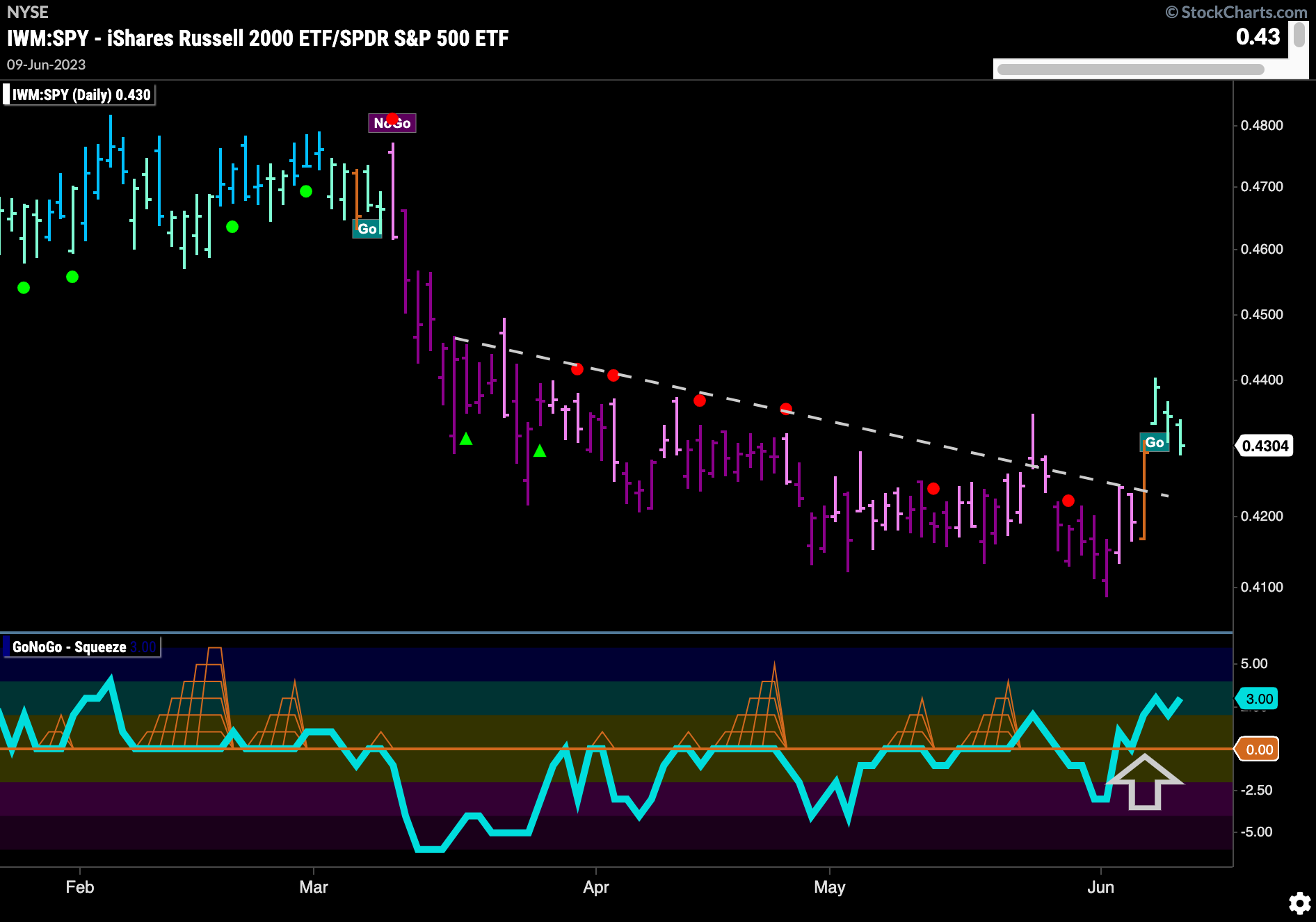Click the May label on time axis
The height and width of the screenshot is (922, 1316).
pos(830,887)
